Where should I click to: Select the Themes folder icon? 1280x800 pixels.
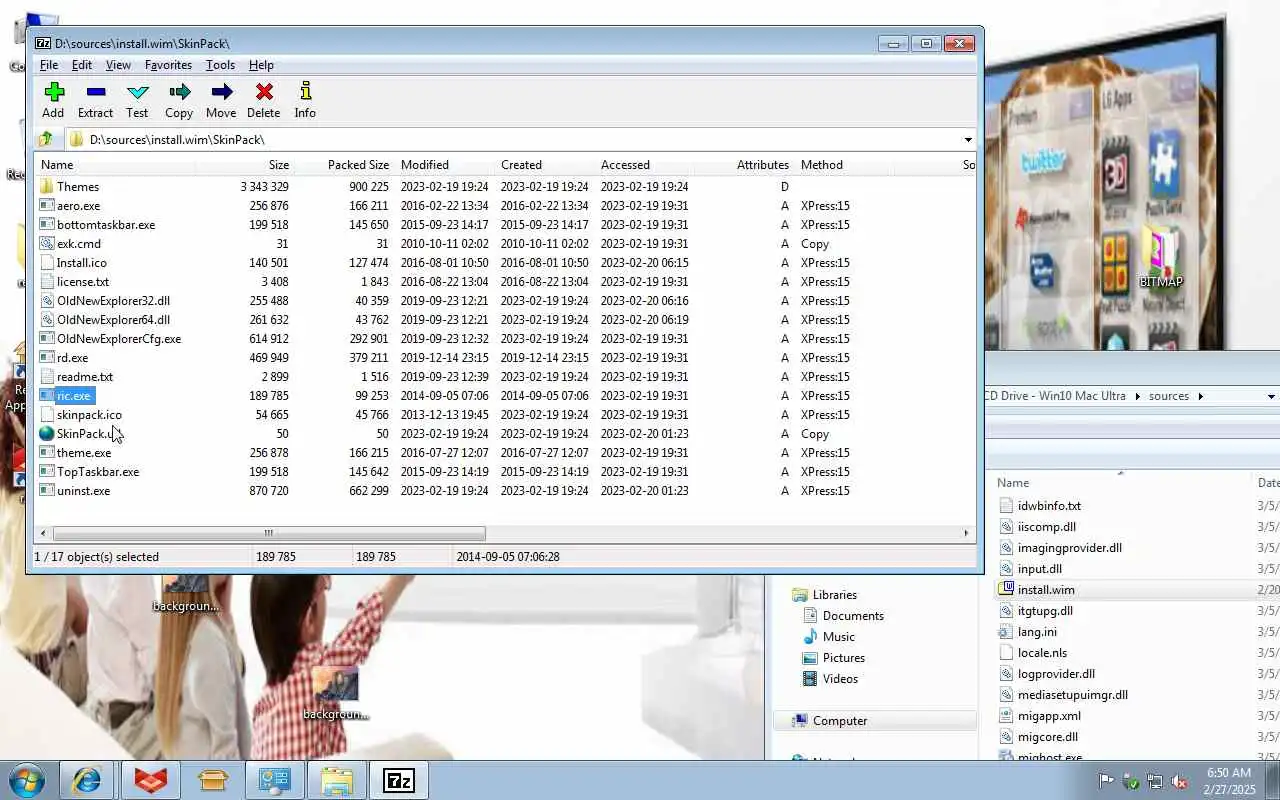pyautogui.click(x=47, y=186)
